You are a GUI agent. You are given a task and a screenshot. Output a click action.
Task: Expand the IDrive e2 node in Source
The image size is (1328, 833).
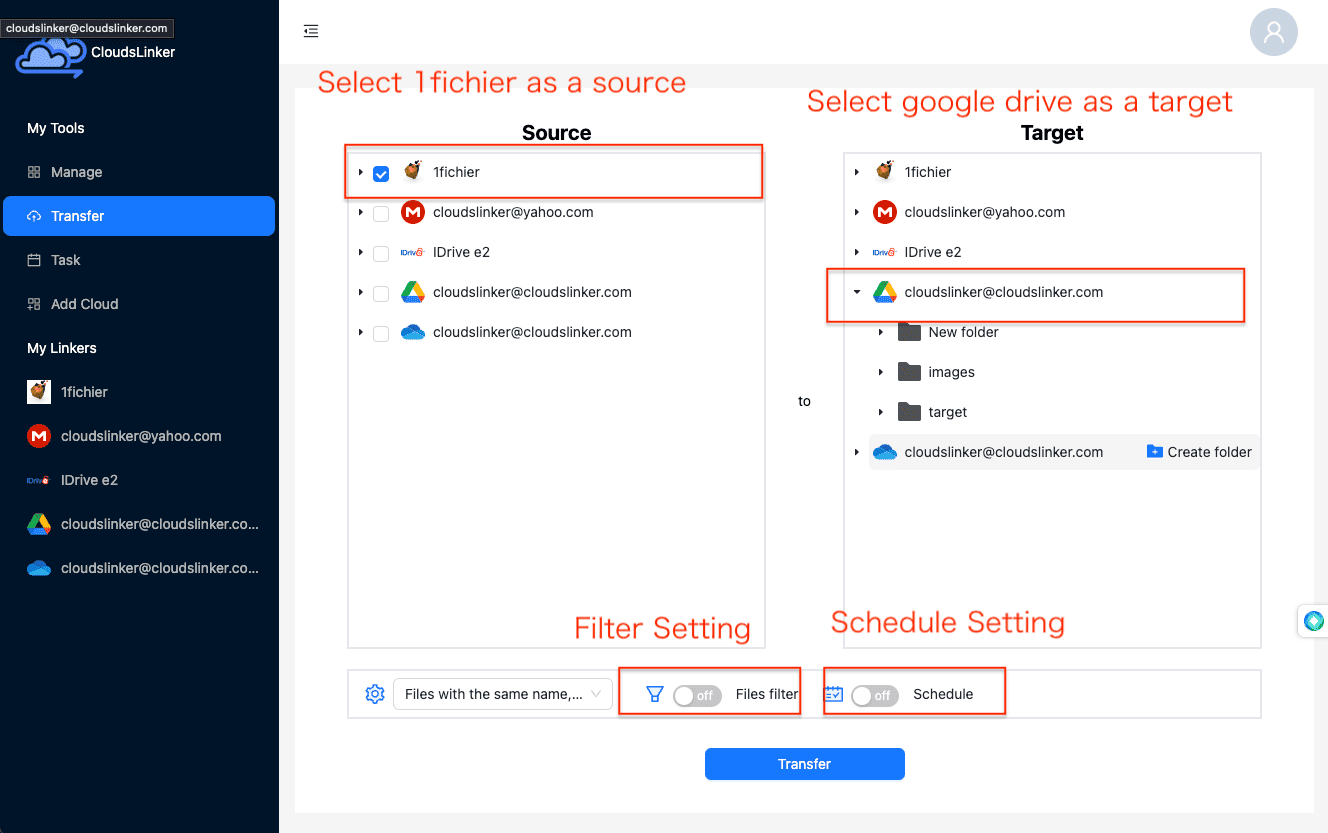click(x=360, y=252)
